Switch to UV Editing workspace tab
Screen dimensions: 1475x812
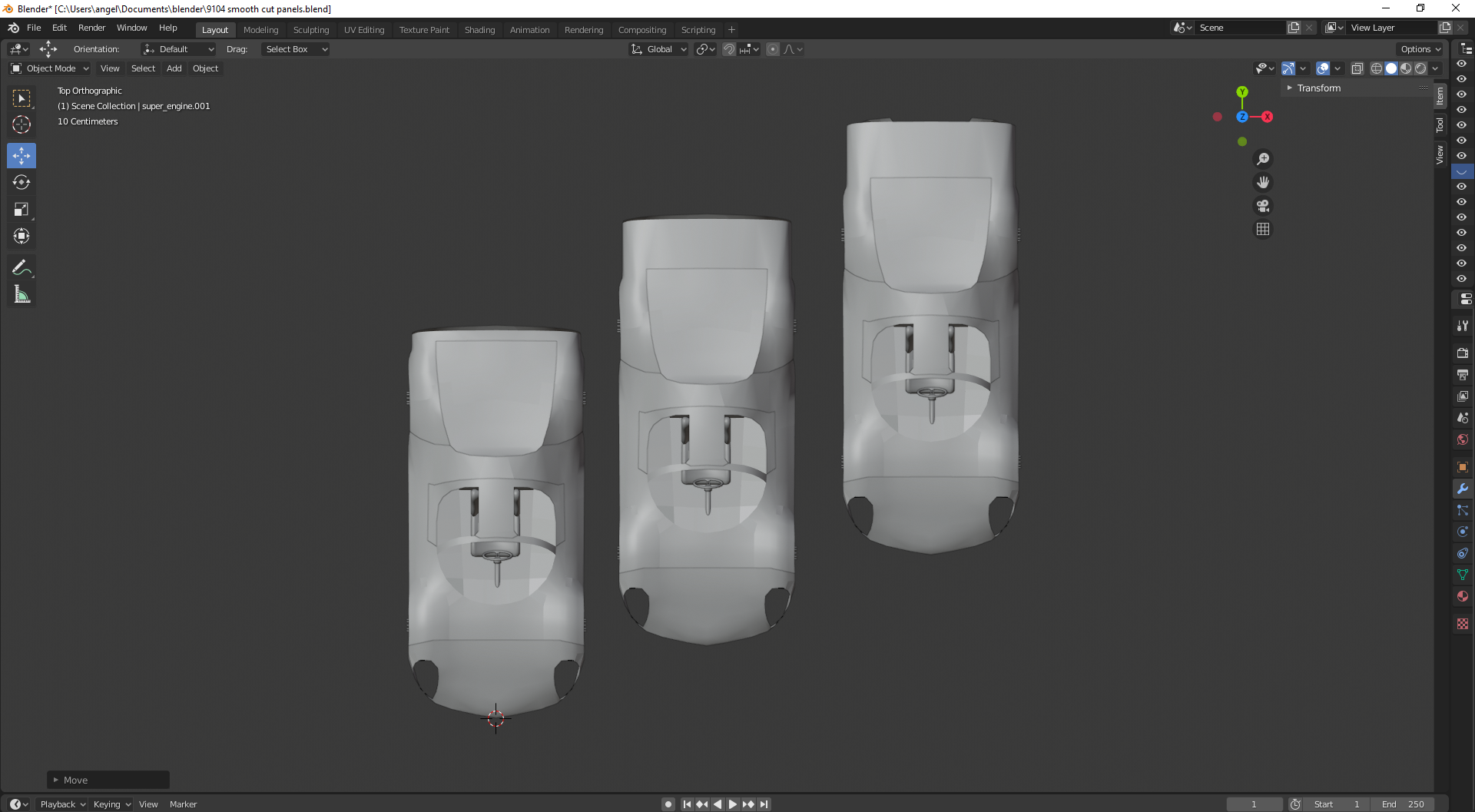(x=364, y=30)
